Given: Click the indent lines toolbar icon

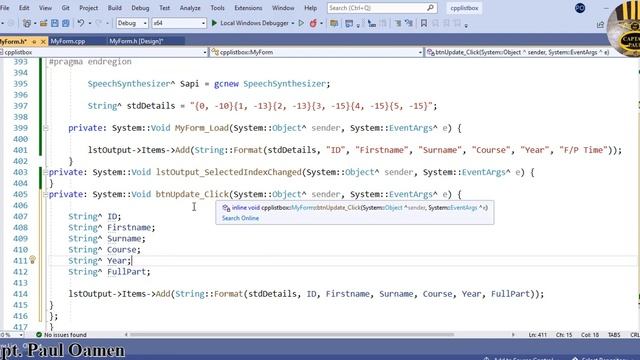Looking at the screenshot, I should 371,23.
